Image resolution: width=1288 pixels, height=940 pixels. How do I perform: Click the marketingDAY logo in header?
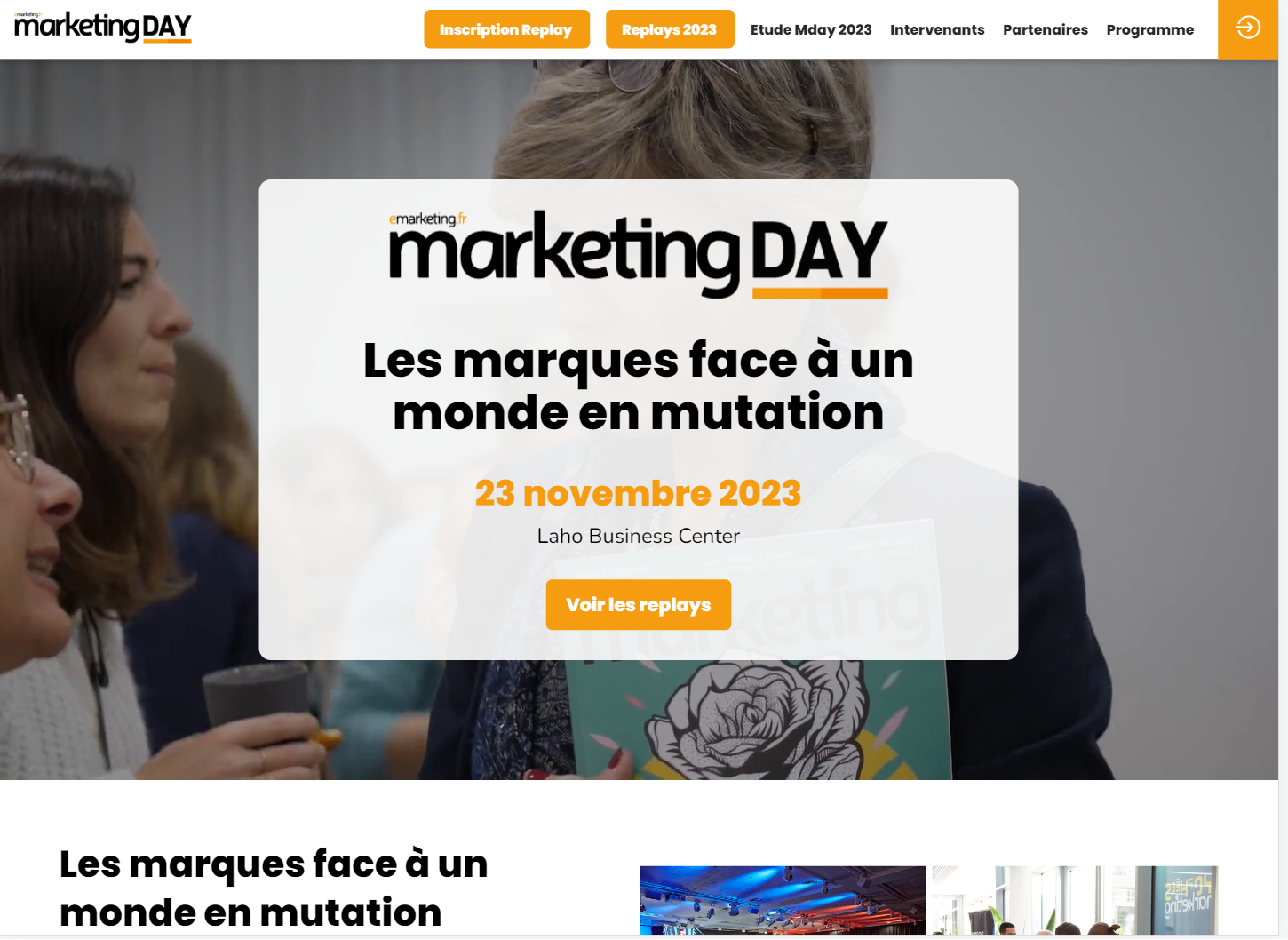click(103, 27)
